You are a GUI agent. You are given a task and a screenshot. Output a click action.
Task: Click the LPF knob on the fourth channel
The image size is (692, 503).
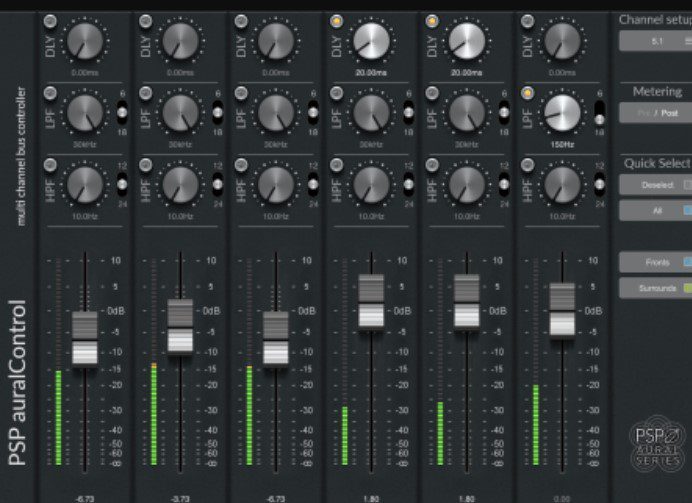371,113
